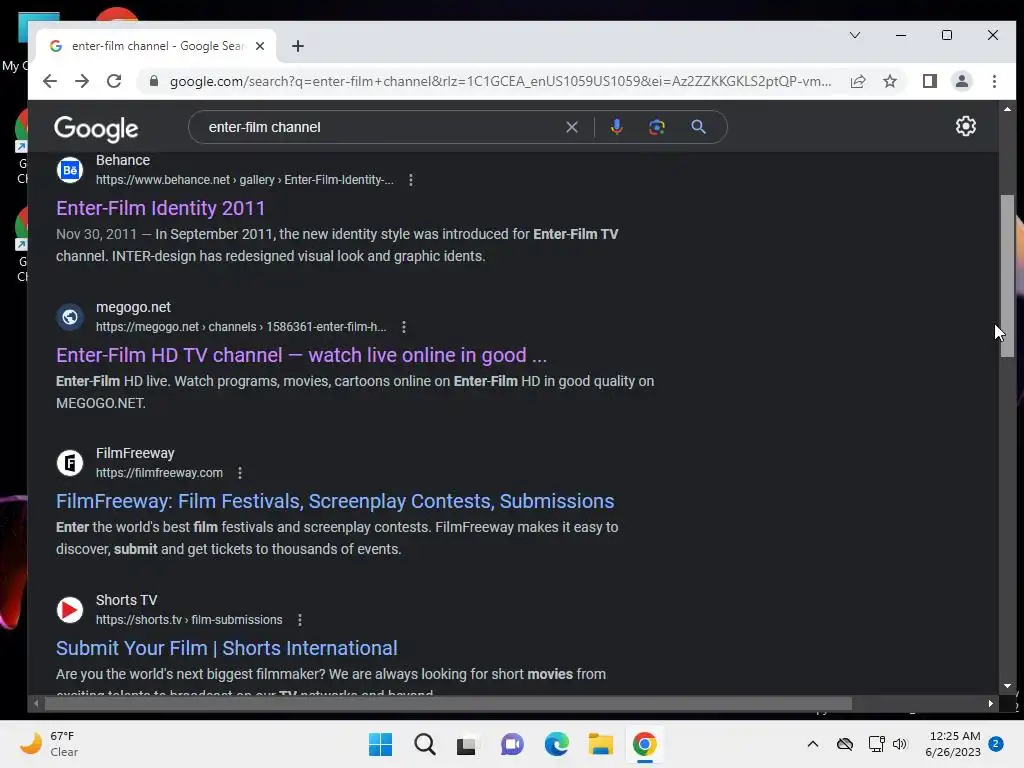Clear the Google search box text
The width and height of the screenshot is (1024, 768).
(571, 127)
